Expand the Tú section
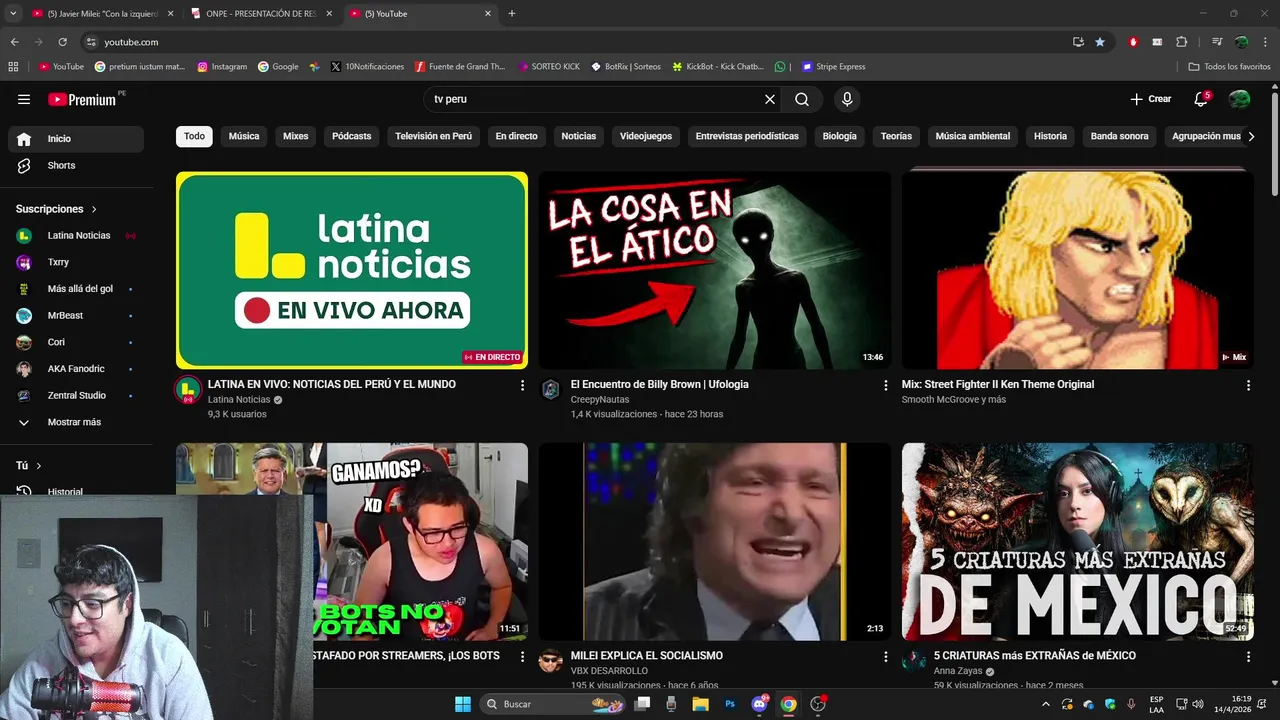Screen dimensions: 1280x720 [29, 466]
